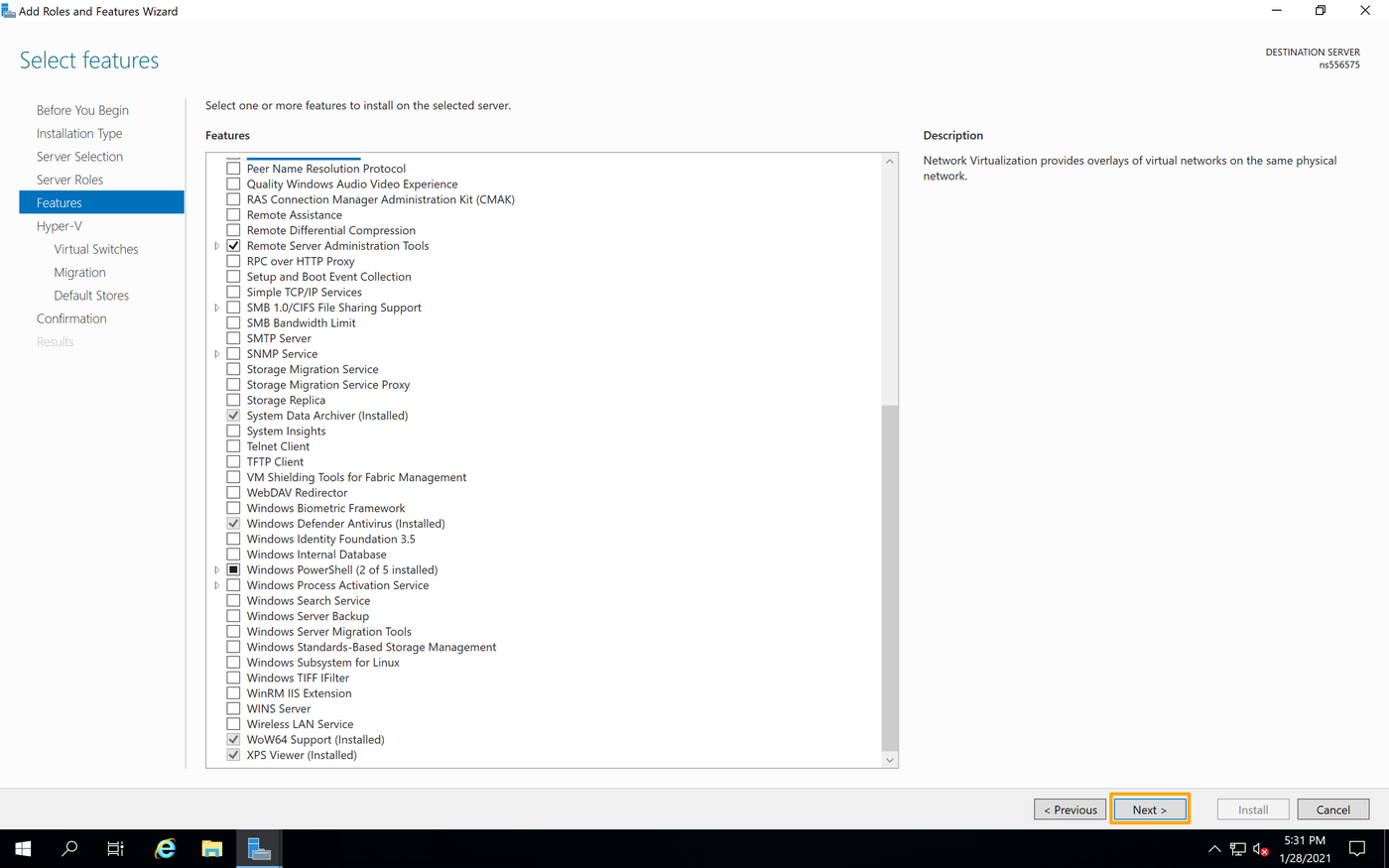Open the Windows Start menu
Screen dimensions: 1389x868
pyautogui.click(x=22, y=848)
